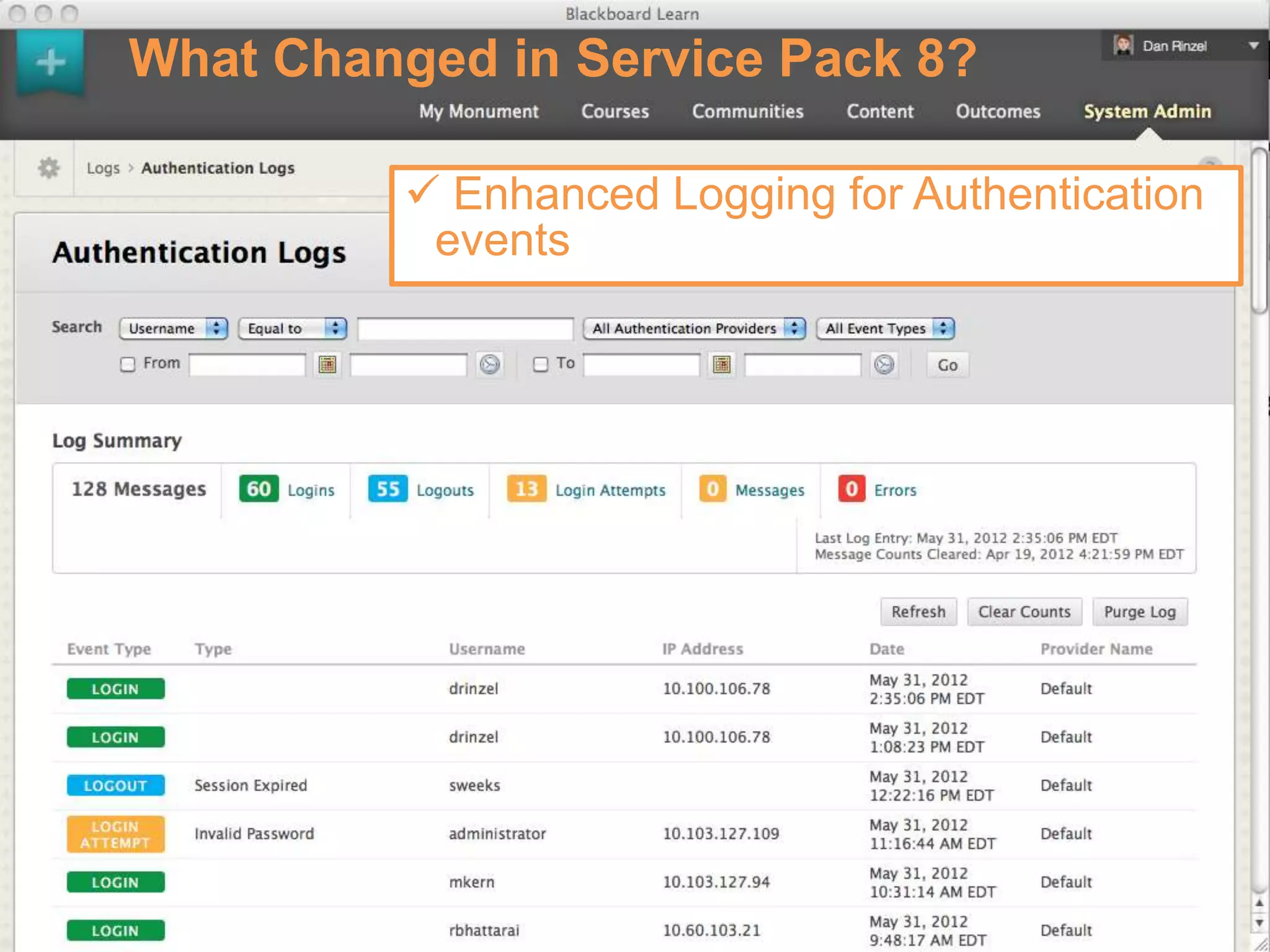Click Authentication Logs breadcrumb text
This screenshot has width=1270, height=952.
[x=218, y=168]
